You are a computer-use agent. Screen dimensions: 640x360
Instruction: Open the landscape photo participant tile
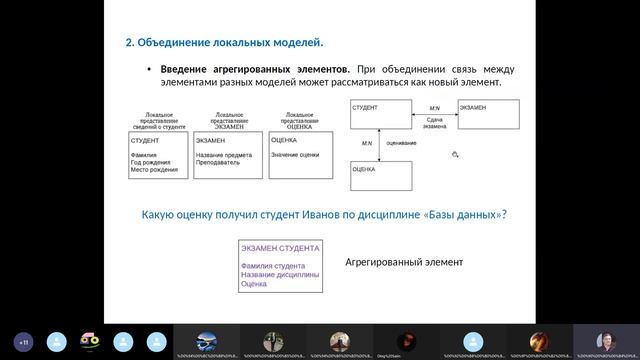[x=207, y=342]
